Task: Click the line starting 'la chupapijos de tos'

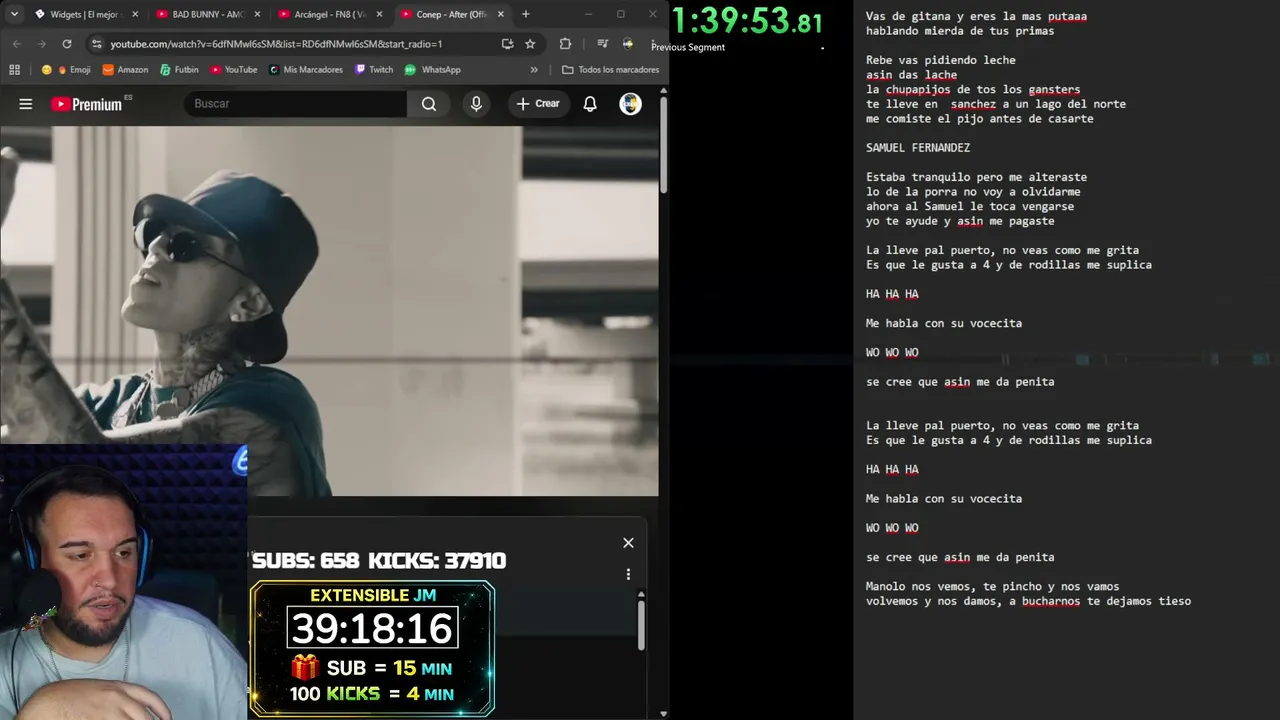Action: click(973, 90)
